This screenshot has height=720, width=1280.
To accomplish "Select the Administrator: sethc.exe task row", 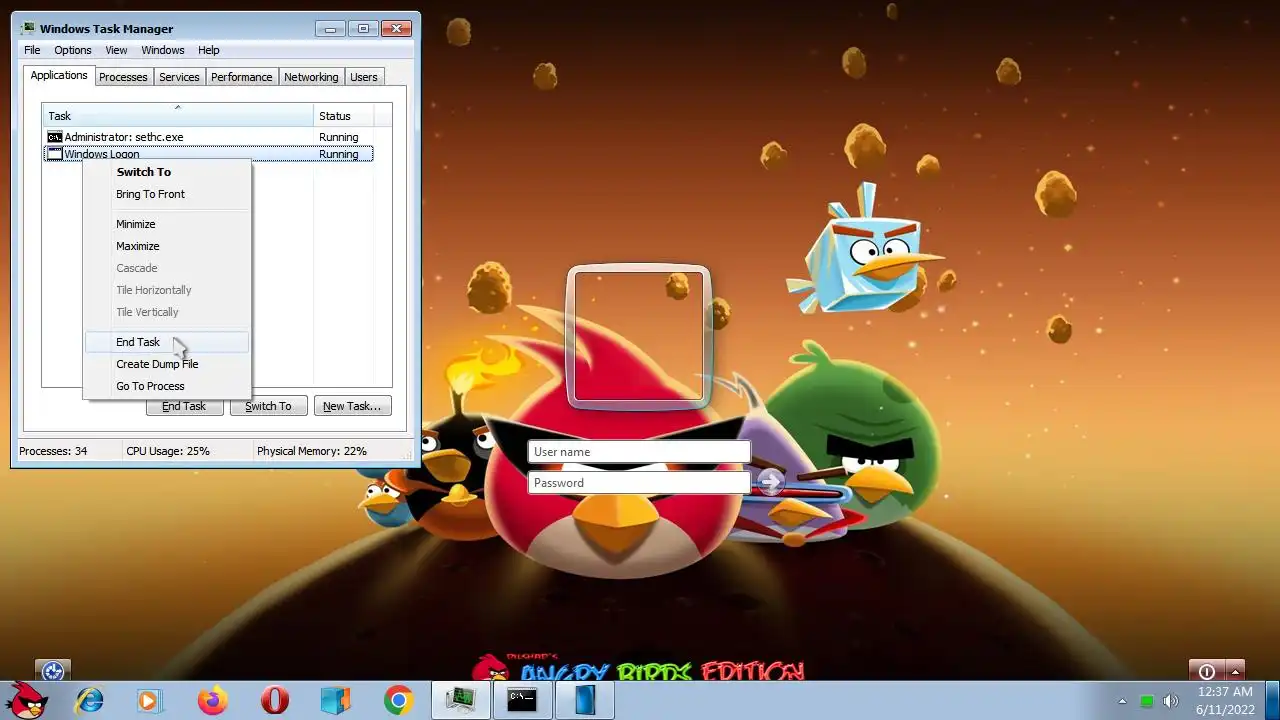I will (x=209, y=137).
